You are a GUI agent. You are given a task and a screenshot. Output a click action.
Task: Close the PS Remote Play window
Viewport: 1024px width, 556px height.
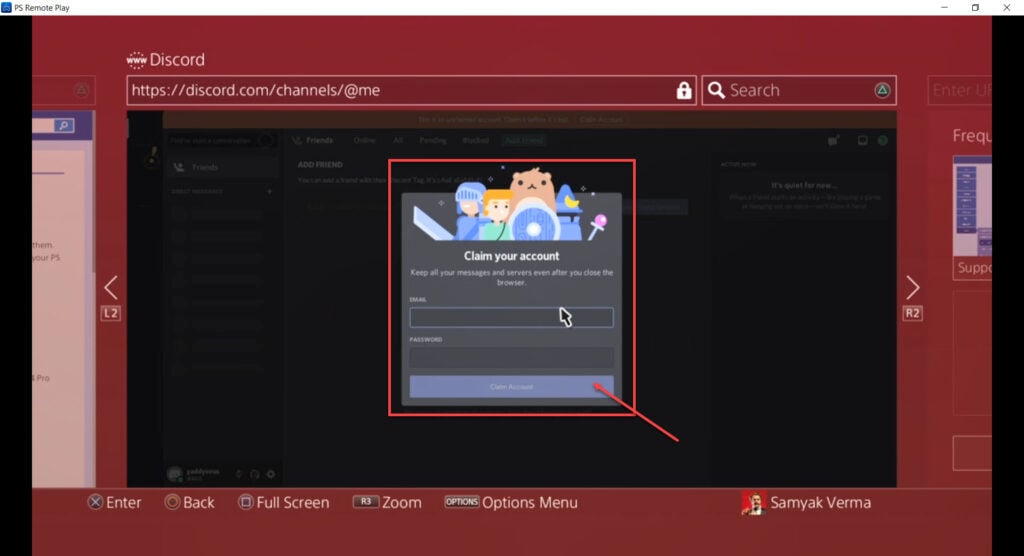point(1006,7)
